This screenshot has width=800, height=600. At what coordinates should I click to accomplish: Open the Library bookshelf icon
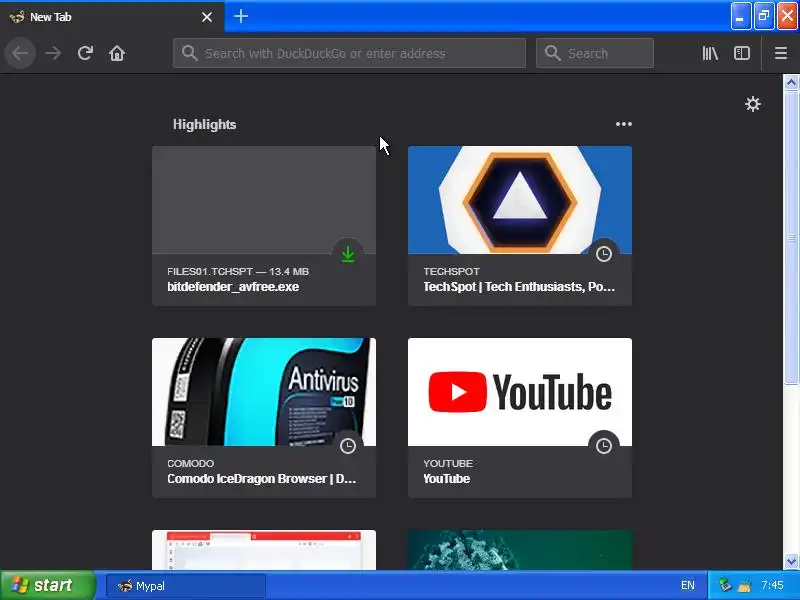click(710, 53)
